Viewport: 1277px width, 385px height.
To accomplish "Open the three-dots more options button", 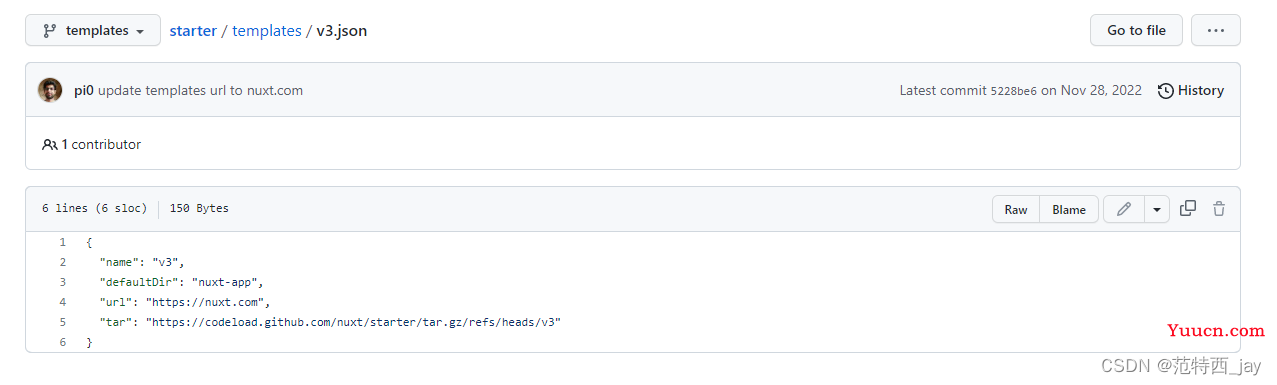I will [x=1216, y=30].
